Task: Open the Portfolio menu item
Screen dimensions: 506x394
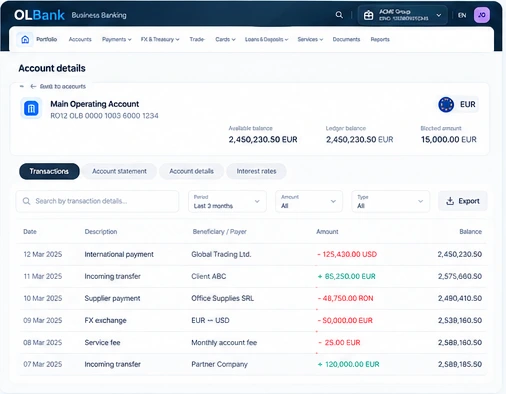Action: tap(47, 39)
